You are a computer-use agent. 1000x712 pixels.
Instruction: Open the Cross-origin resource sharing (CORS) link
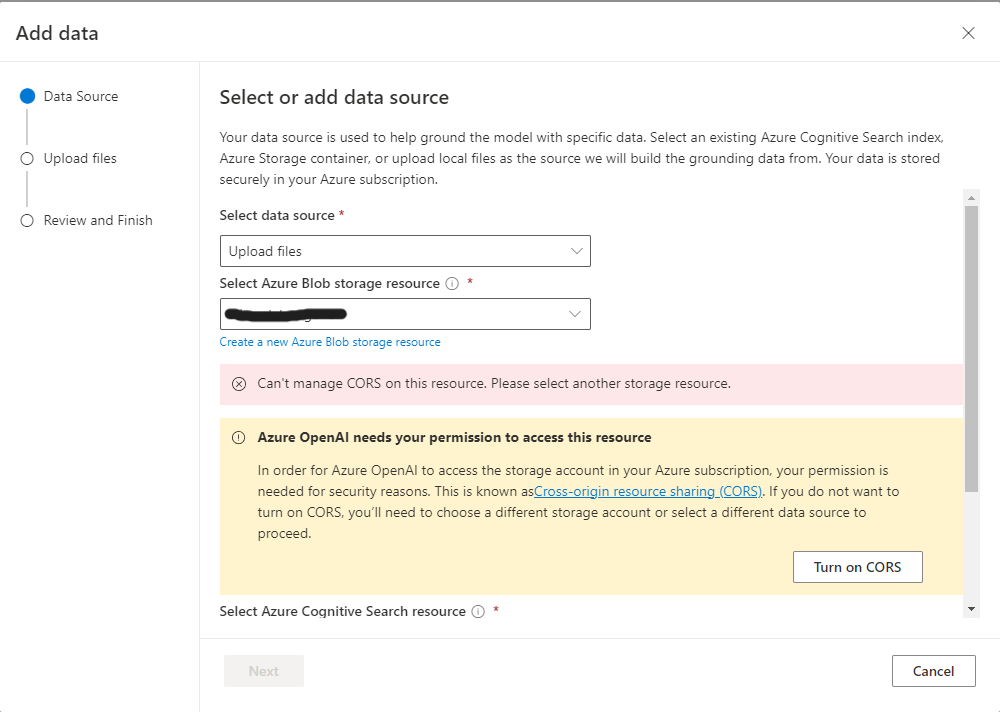click(648, 491)
